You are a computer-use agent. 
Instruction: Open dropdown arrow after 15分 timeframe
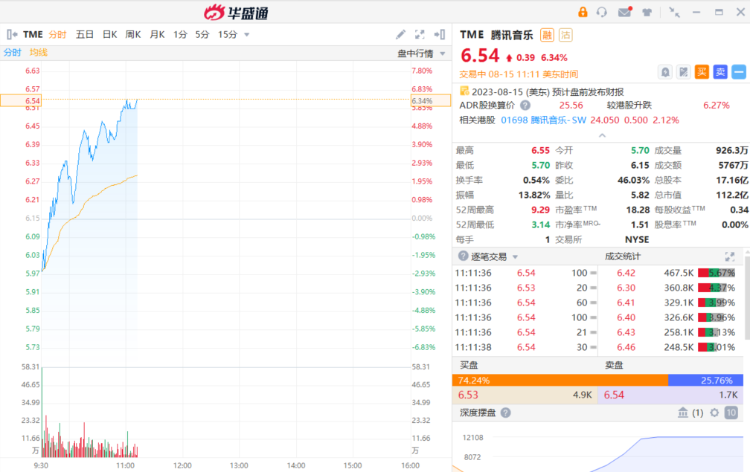(247, 34)
